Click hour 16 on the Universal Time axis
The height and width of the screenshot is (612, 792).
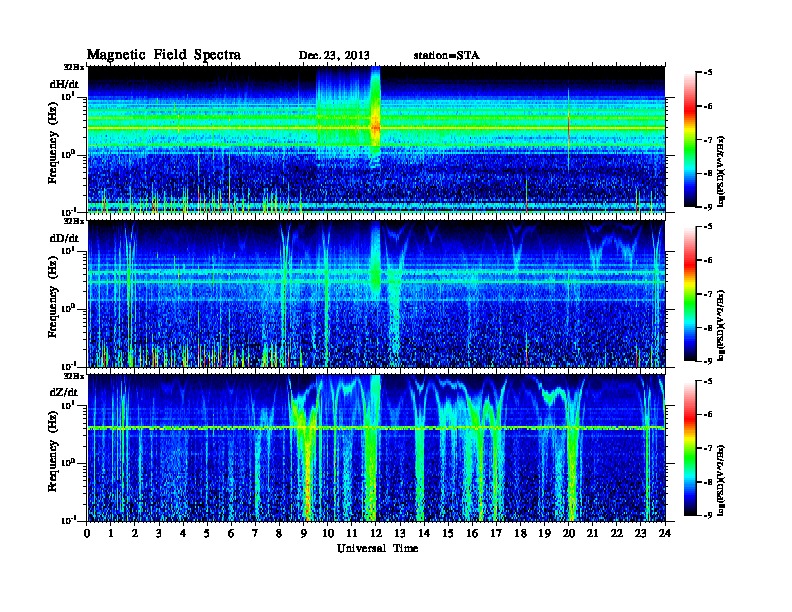point(473,533)
